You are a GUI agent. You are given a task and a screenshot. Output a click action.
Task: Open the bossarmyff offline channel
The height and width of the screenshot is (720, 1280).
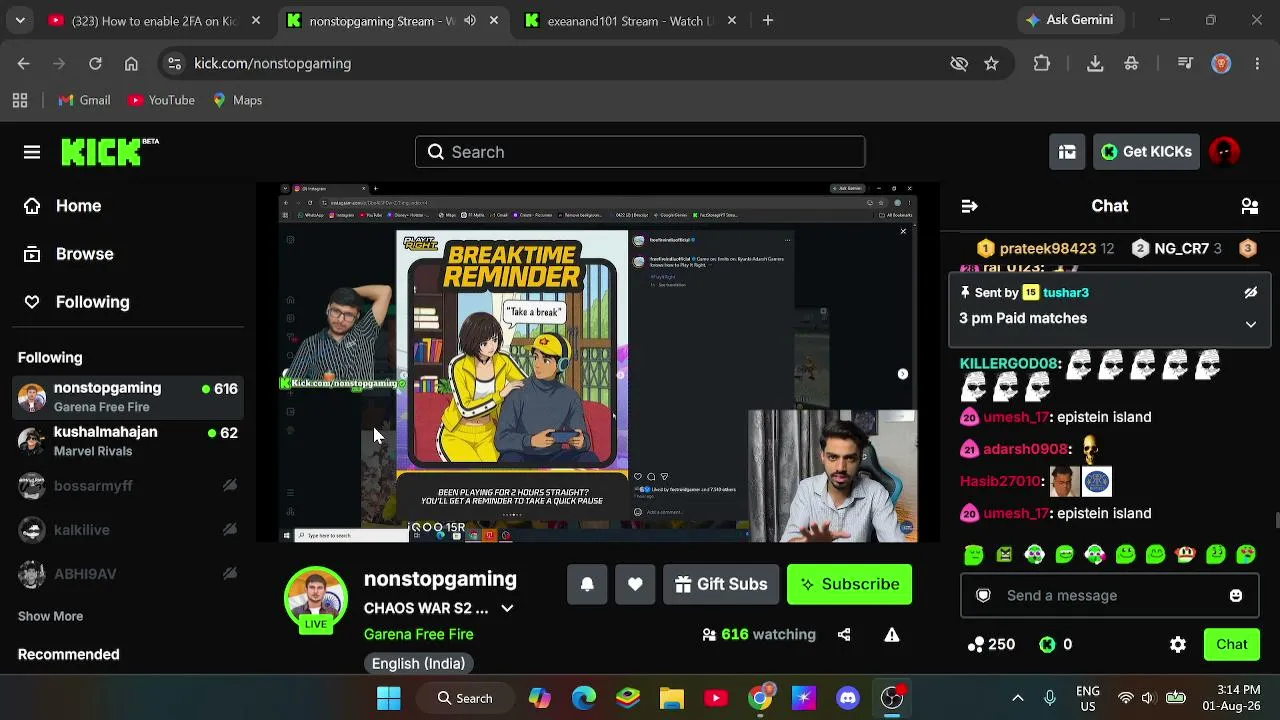tap(128, 486)
